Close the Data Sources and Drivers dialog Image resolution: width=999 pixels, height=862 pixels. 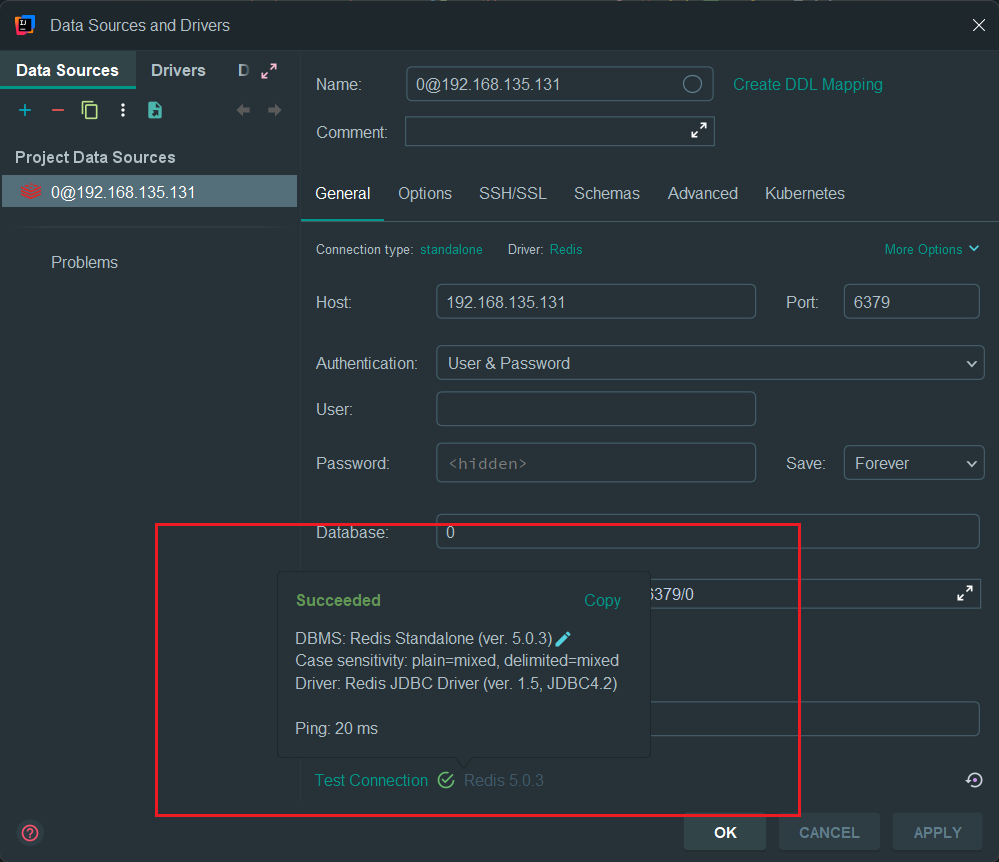[x=979, y=25]
